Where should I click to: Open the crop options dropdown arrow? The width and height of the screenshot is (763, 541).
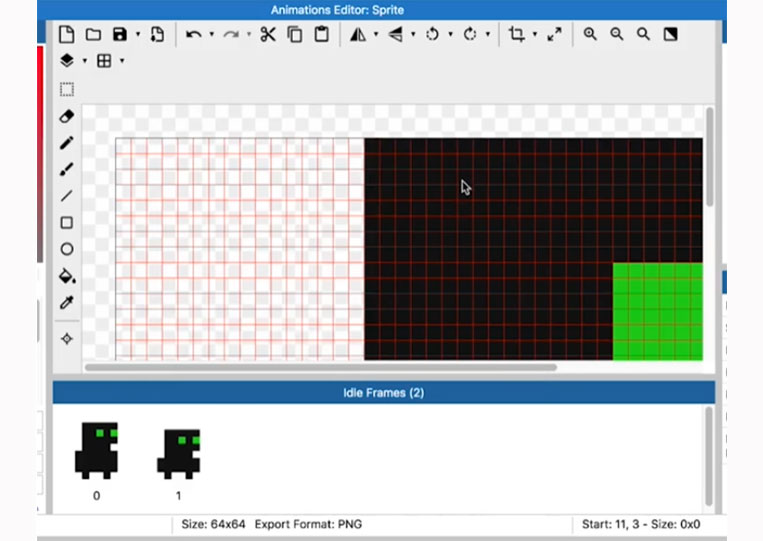click(535, 35)
